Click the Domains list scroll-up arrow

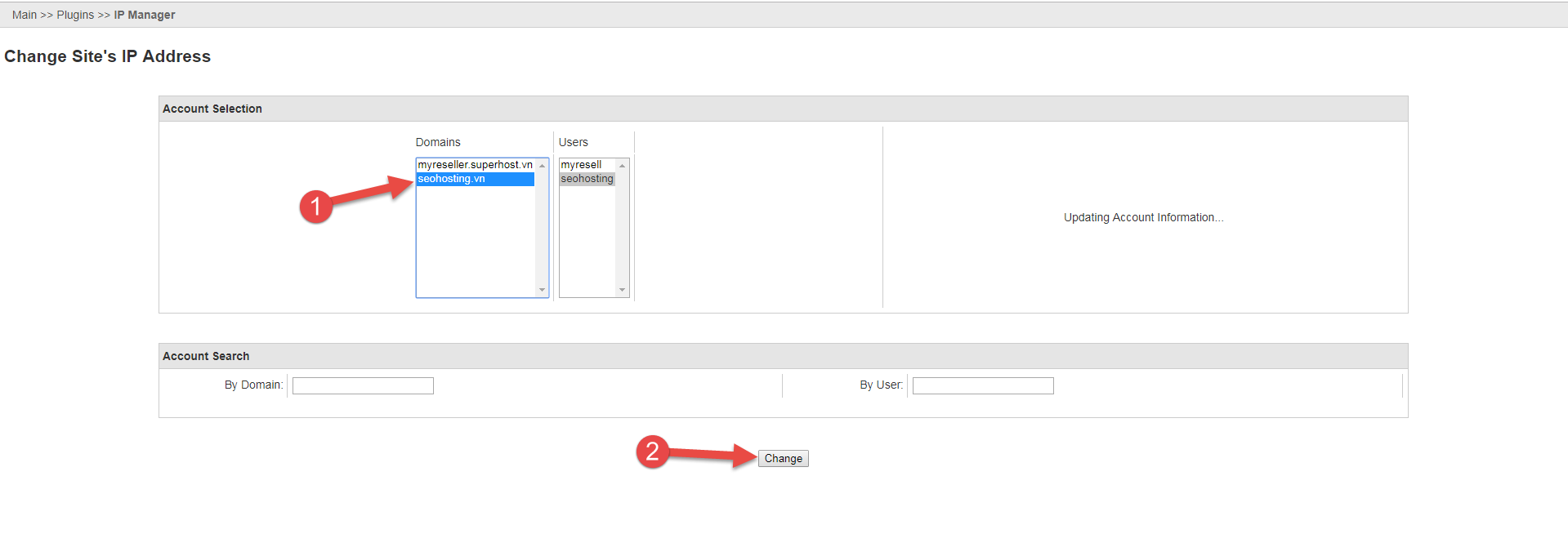[x=542, y=166]
